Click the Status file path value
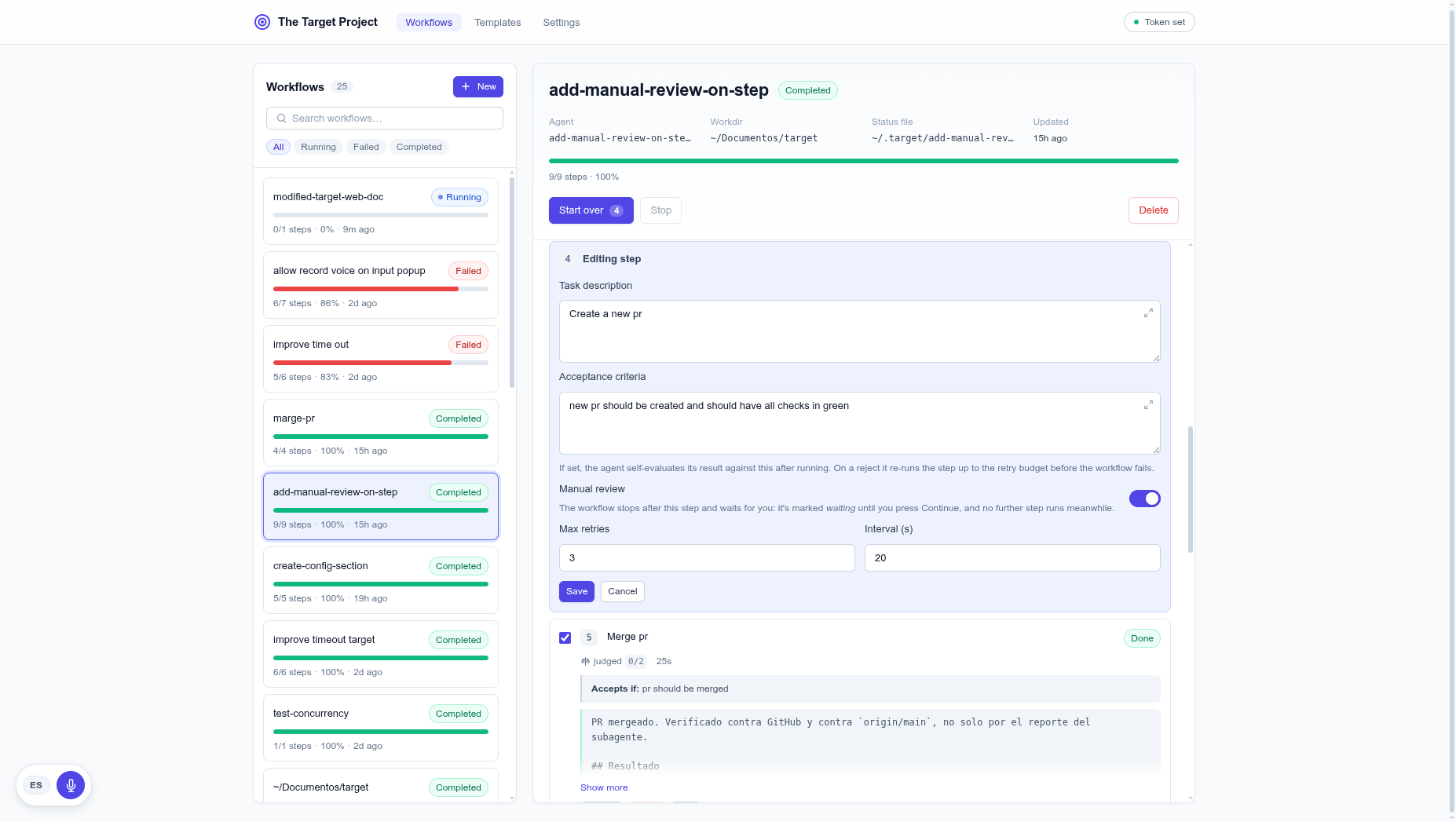 point(942,138)
